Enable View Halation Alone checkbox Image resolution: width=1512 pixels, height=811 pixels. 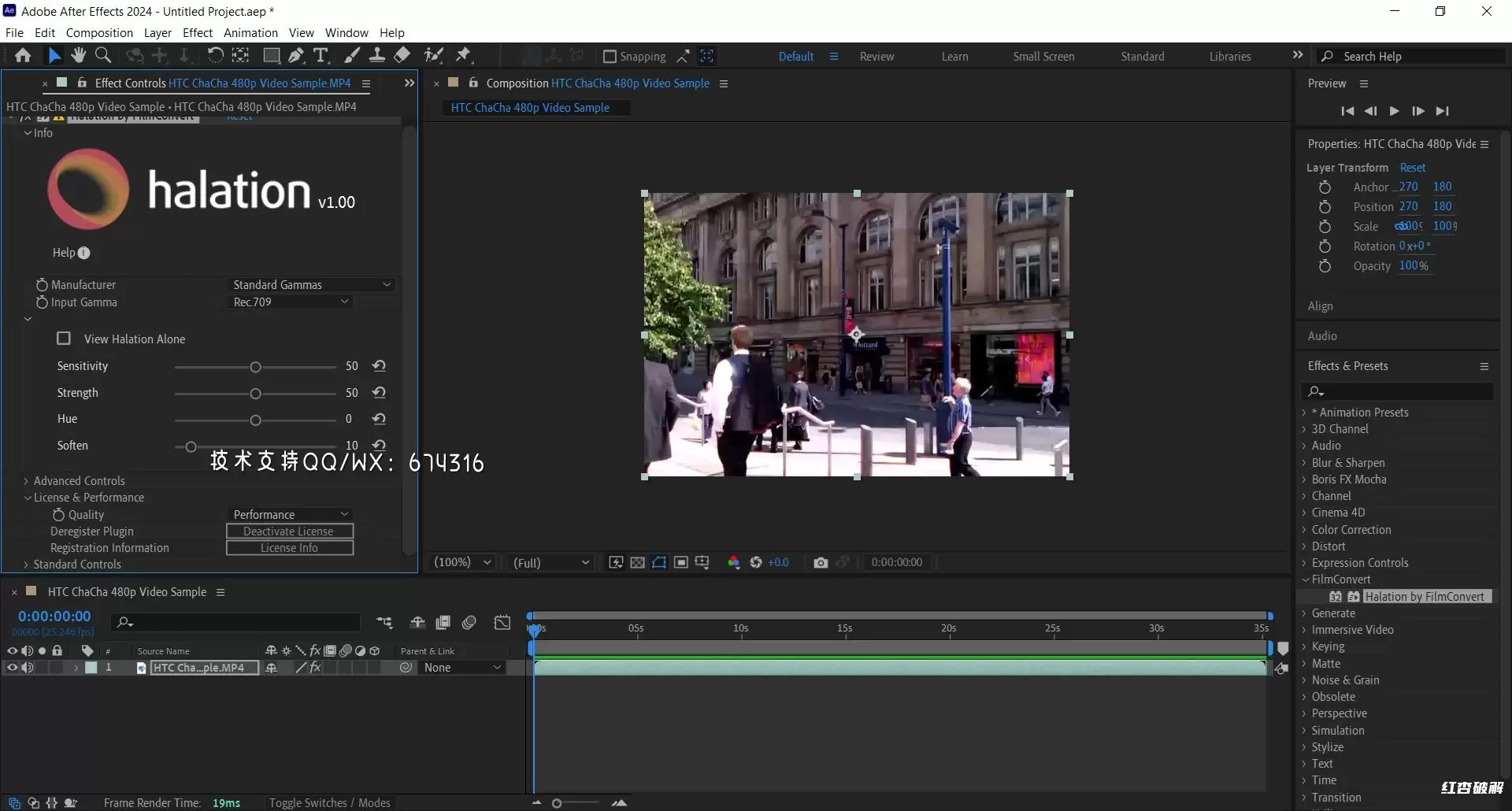click(64, 339)
